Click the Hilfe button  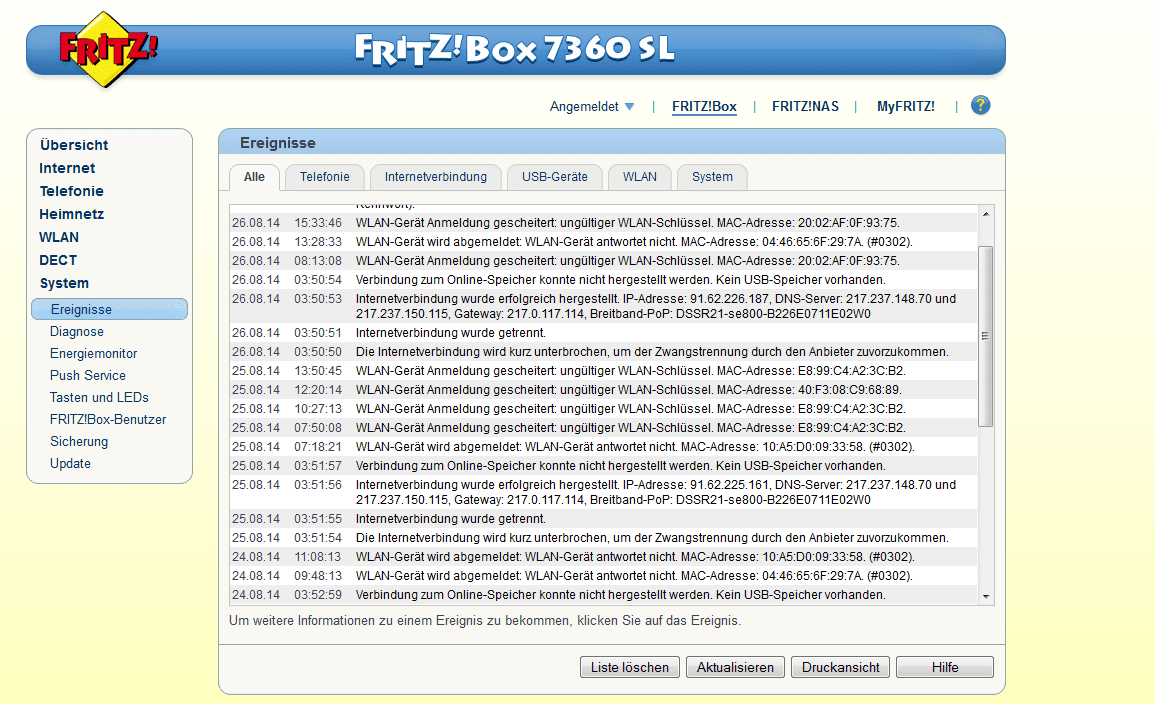pos(945,667)
